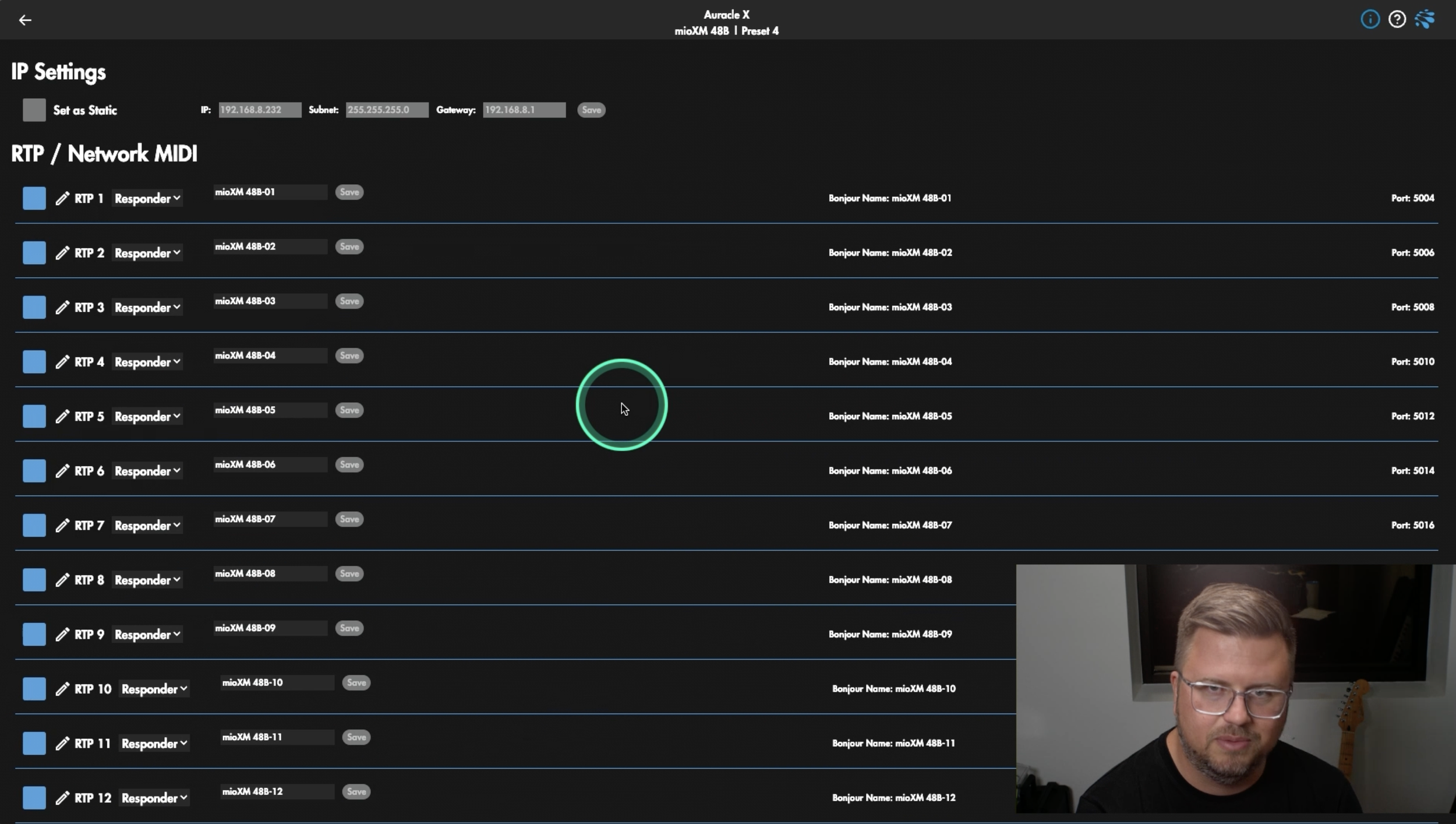Open the RTP 4 Responder dropdown
This screenshot has width=1456, height=824.
[x=147, y=362]
